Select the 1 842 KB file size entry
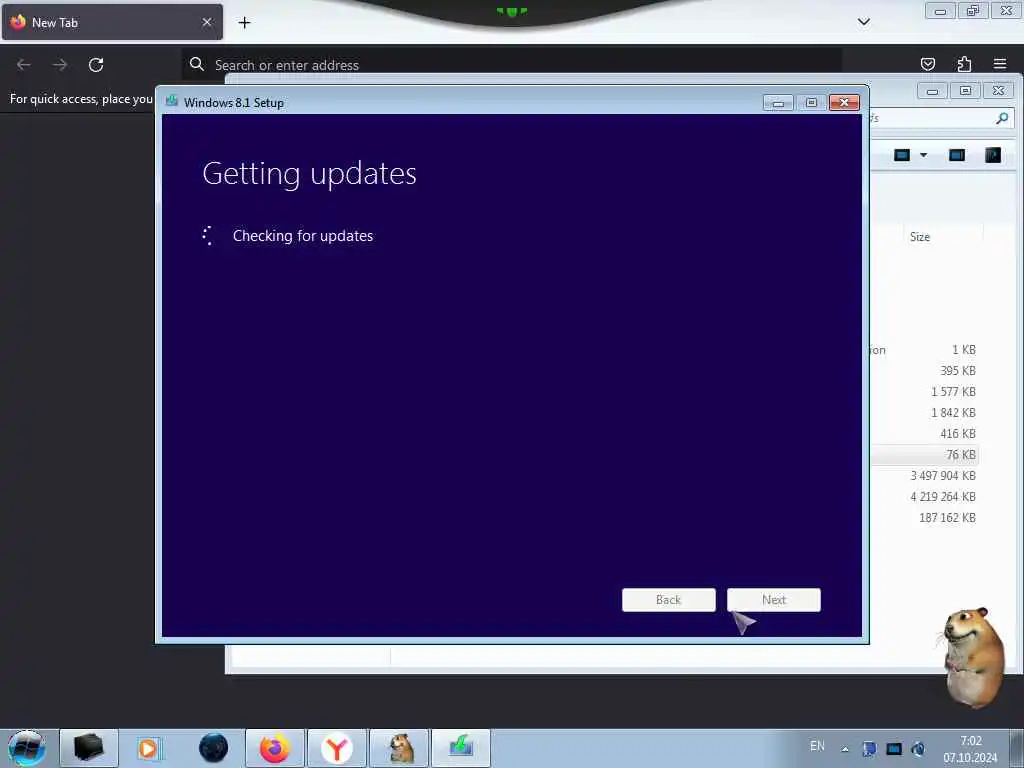The height and width of the screenshot is (768, 1024). point(953,413)
